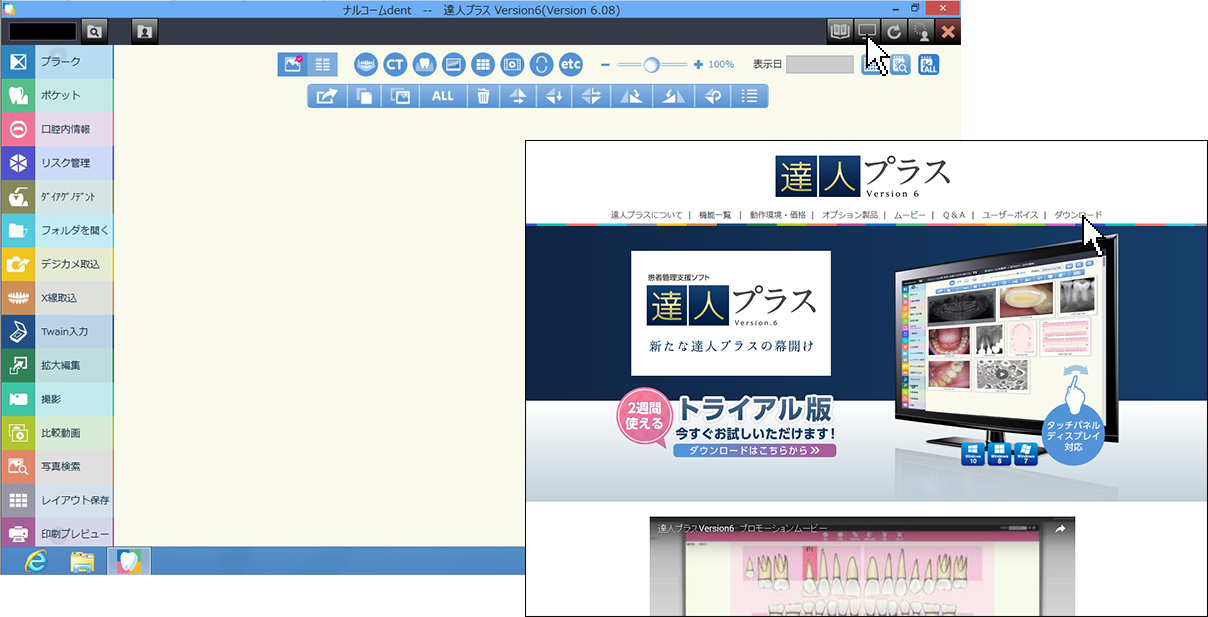The width and height of the screenshot is (1208, 617).
Task: Open X線取込 from the sidebar
Action: 57,298
